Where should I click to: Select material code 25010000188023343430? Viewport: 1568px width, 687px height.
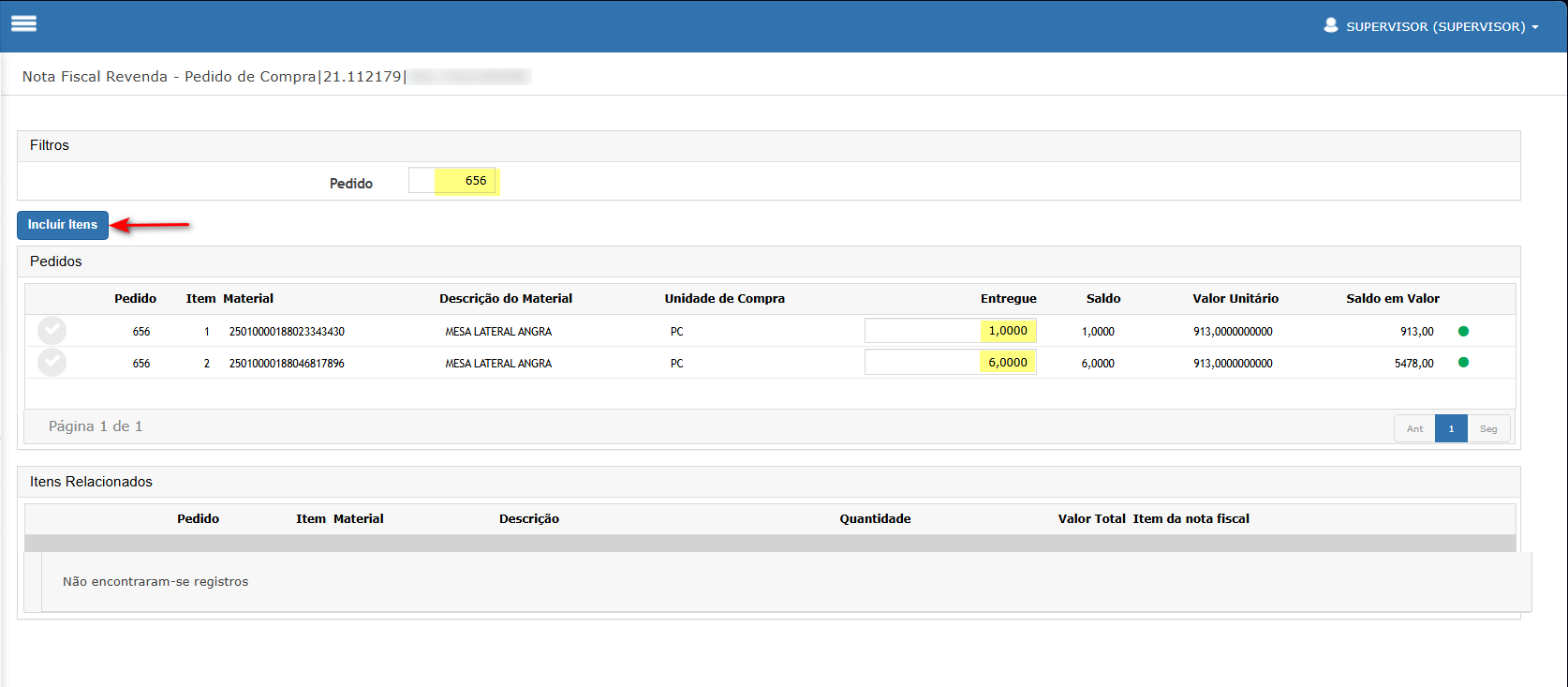click(x=287, y=332)
